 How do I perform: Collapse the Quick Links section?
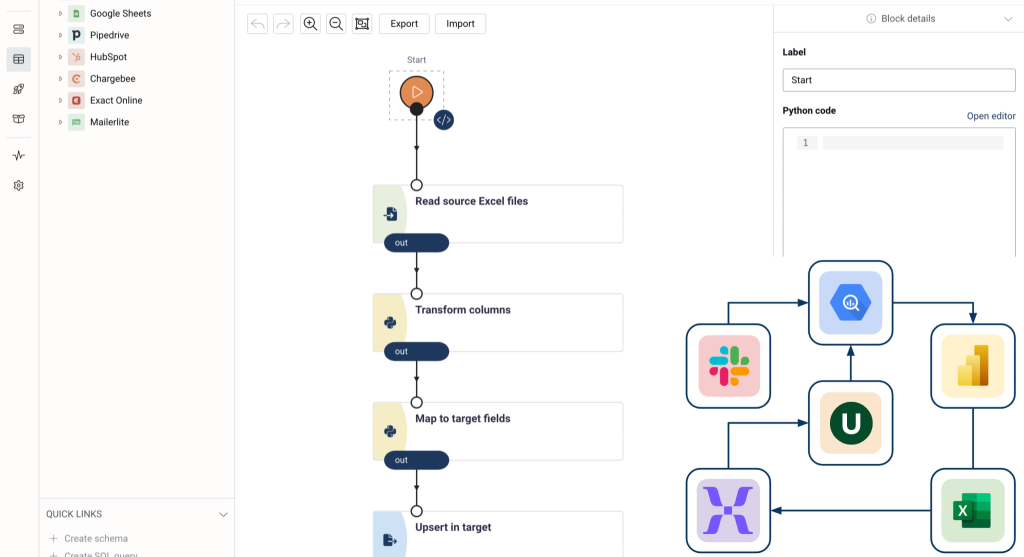(223, 515)
